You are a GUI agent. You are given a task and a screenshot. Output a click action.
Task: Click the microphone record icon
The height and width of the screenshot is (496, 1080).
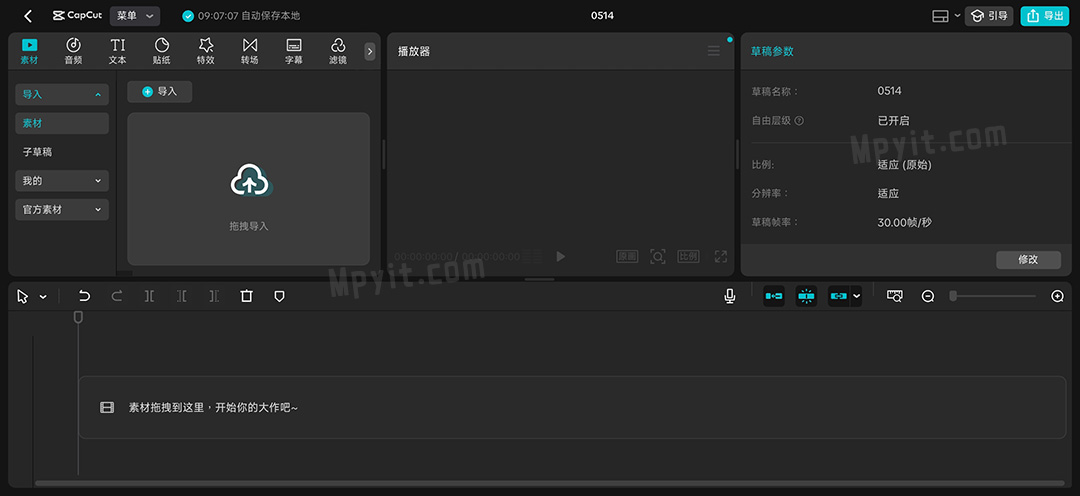(x=729, y=296)
